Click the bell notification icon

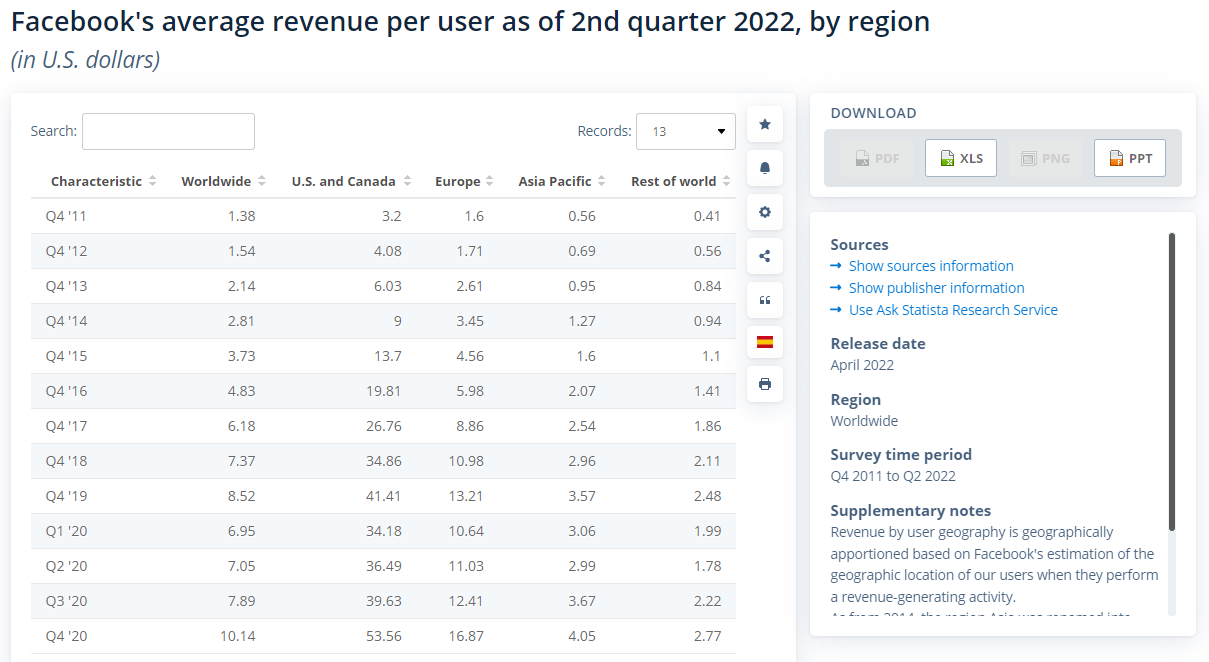(x=765, y=168)
